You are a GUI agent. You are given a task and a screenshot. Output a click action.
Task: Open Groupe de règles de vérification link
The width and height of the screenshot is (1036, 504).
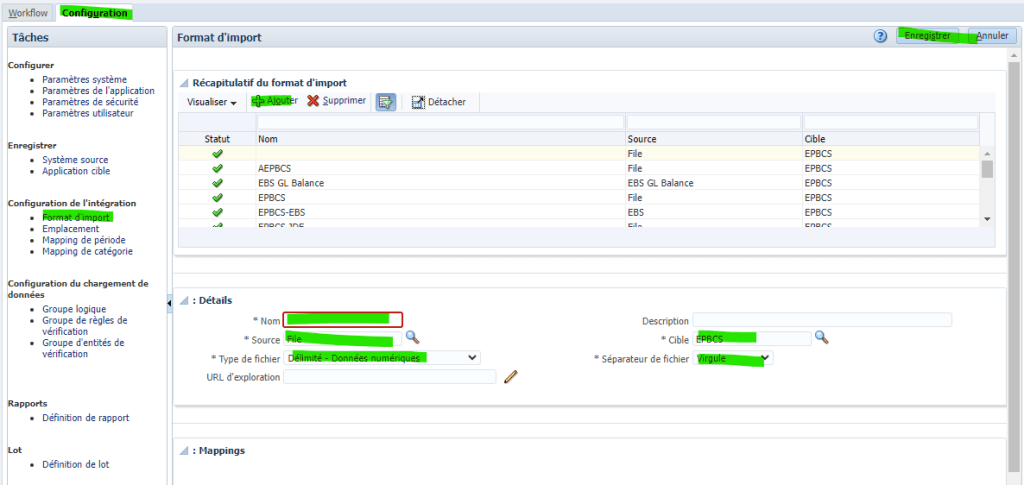[85, 326]
